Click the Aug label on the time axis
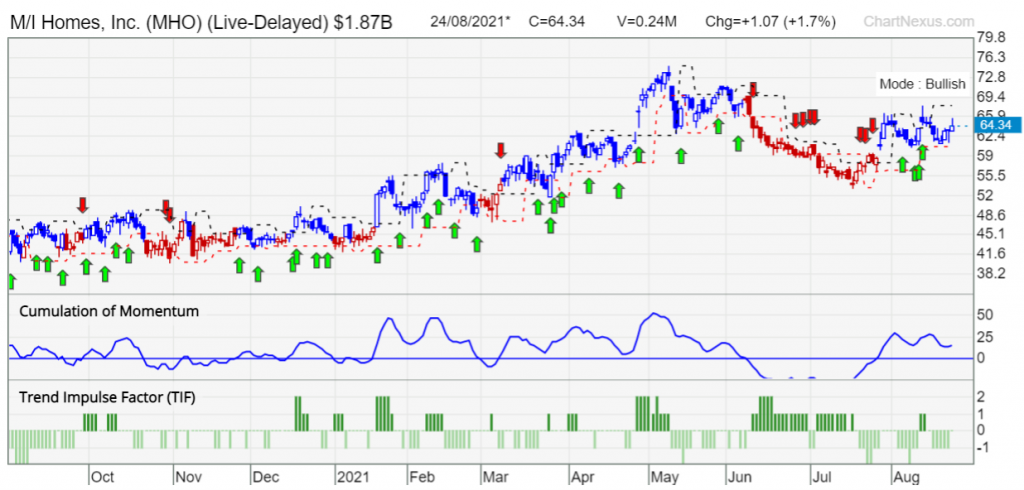This screenshot has height=490, width=1024. (906, 477)
